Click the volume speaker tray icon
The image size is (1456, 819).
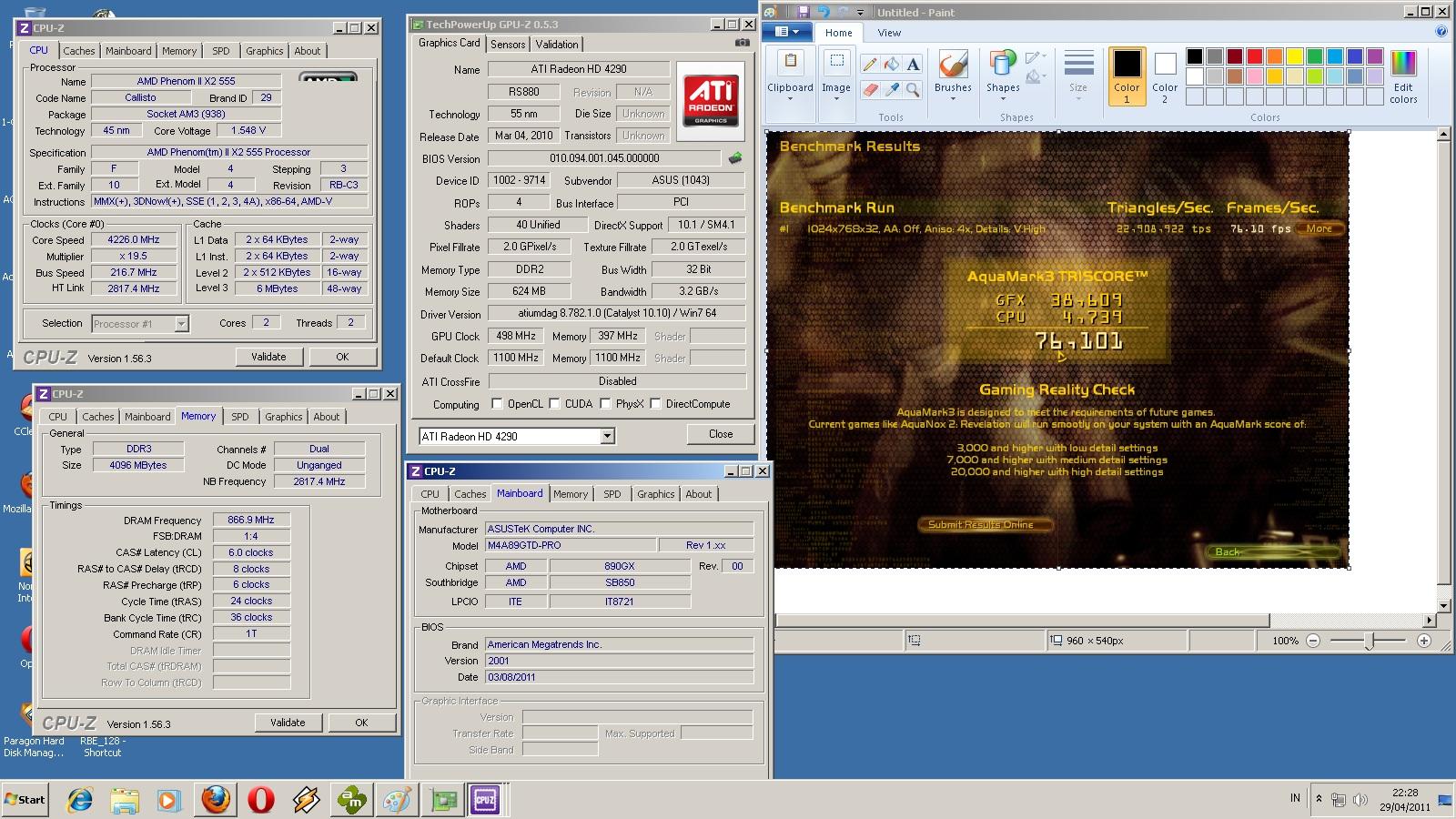(1360, 800)
